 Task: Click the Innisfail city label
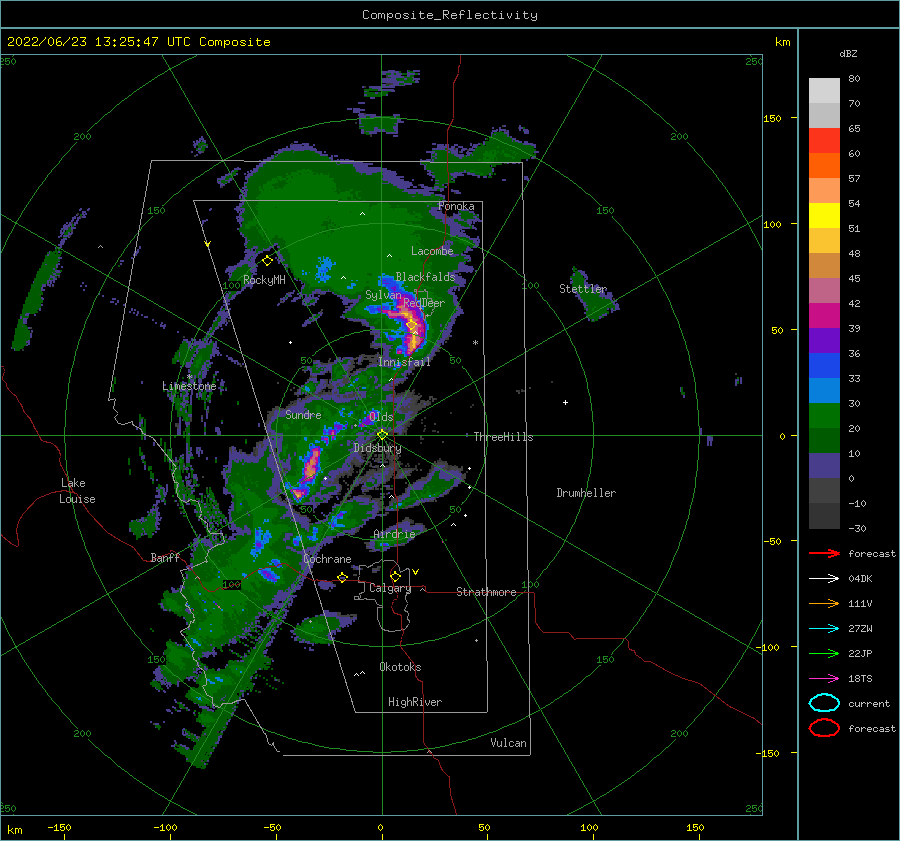point(404,362)
